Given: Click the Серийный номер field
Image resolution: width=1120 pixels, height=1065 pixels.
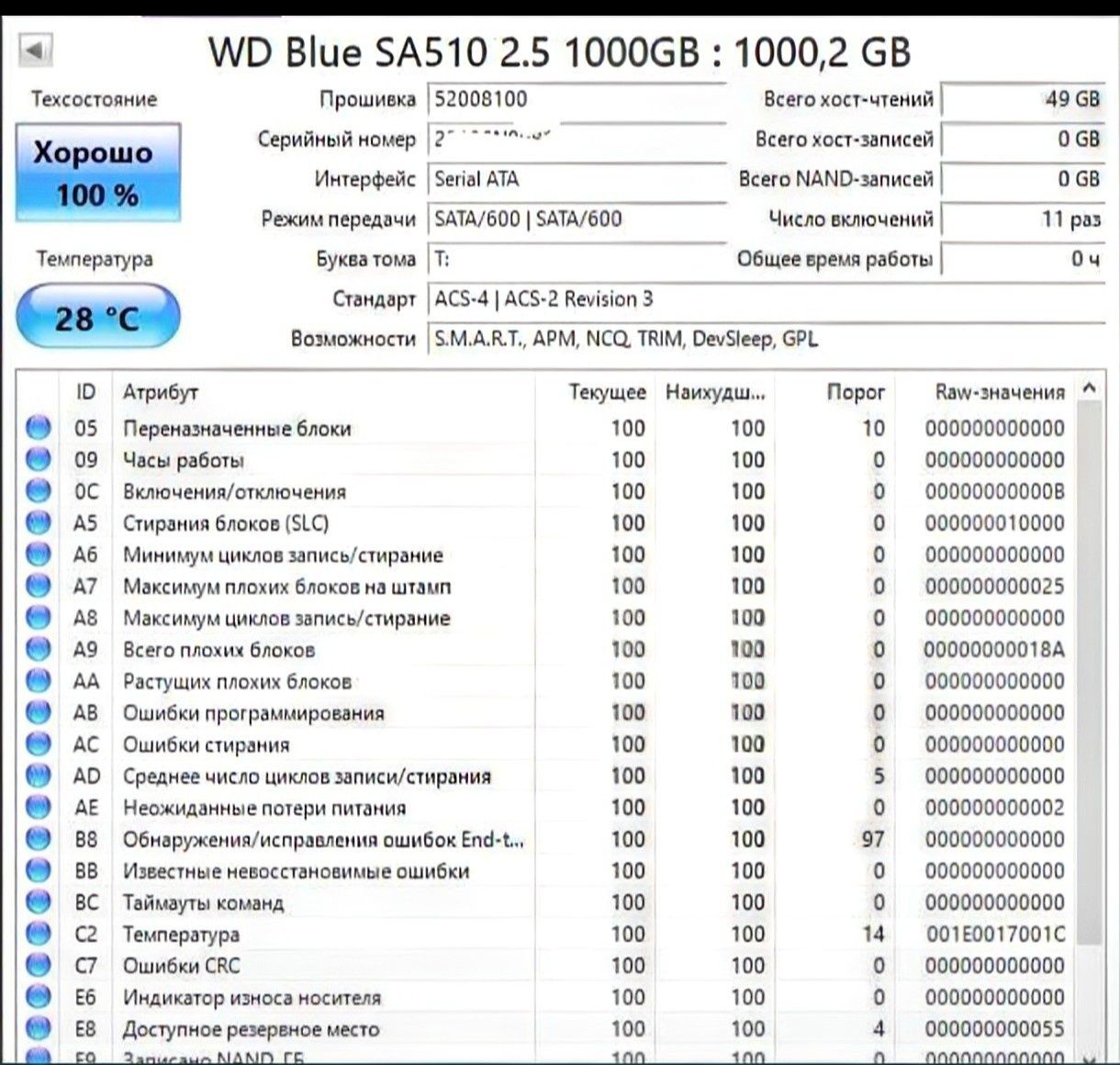Looking at the screenshot, I should click(x=577, y=139).
